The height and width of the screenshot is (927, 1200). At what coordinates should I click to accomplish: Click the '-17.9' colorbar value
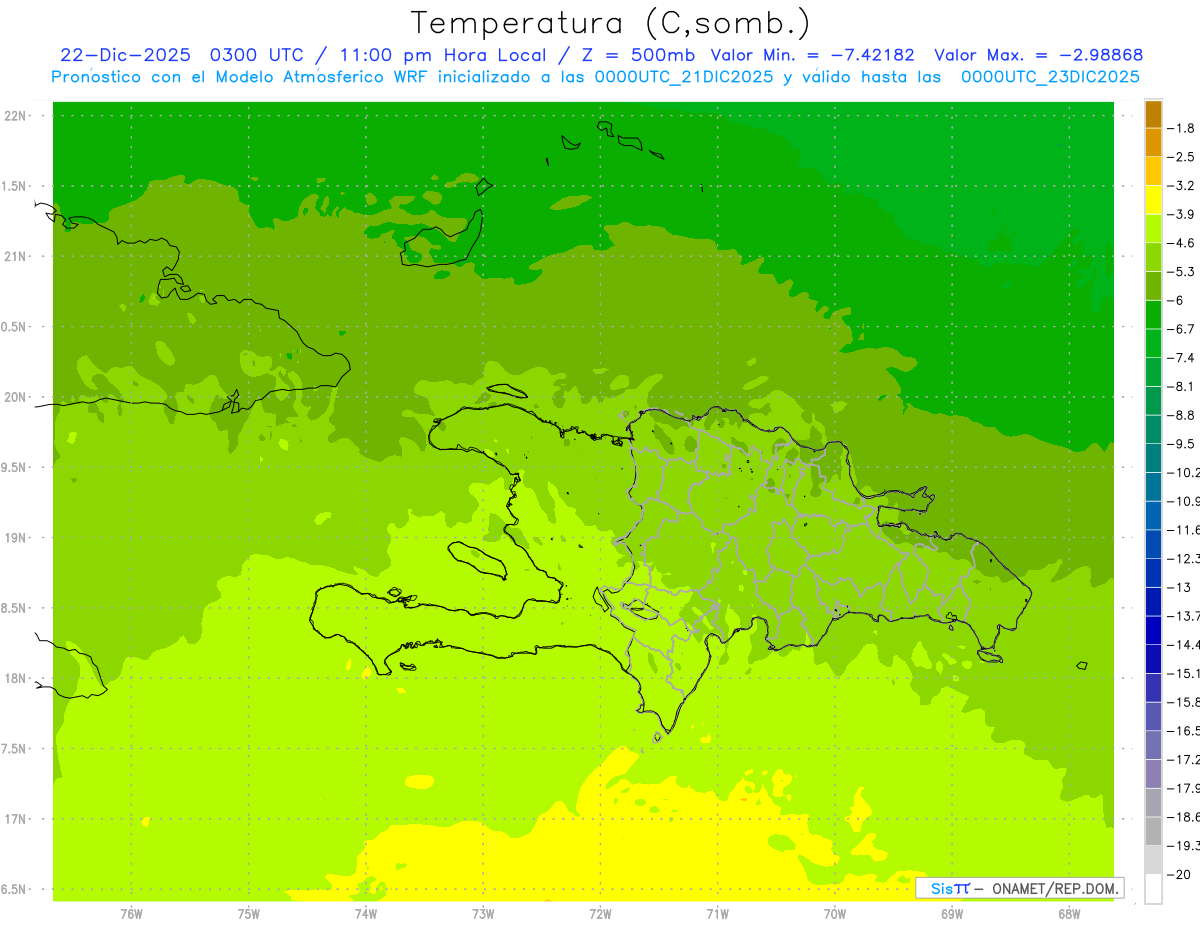[x=1184, y=788]
